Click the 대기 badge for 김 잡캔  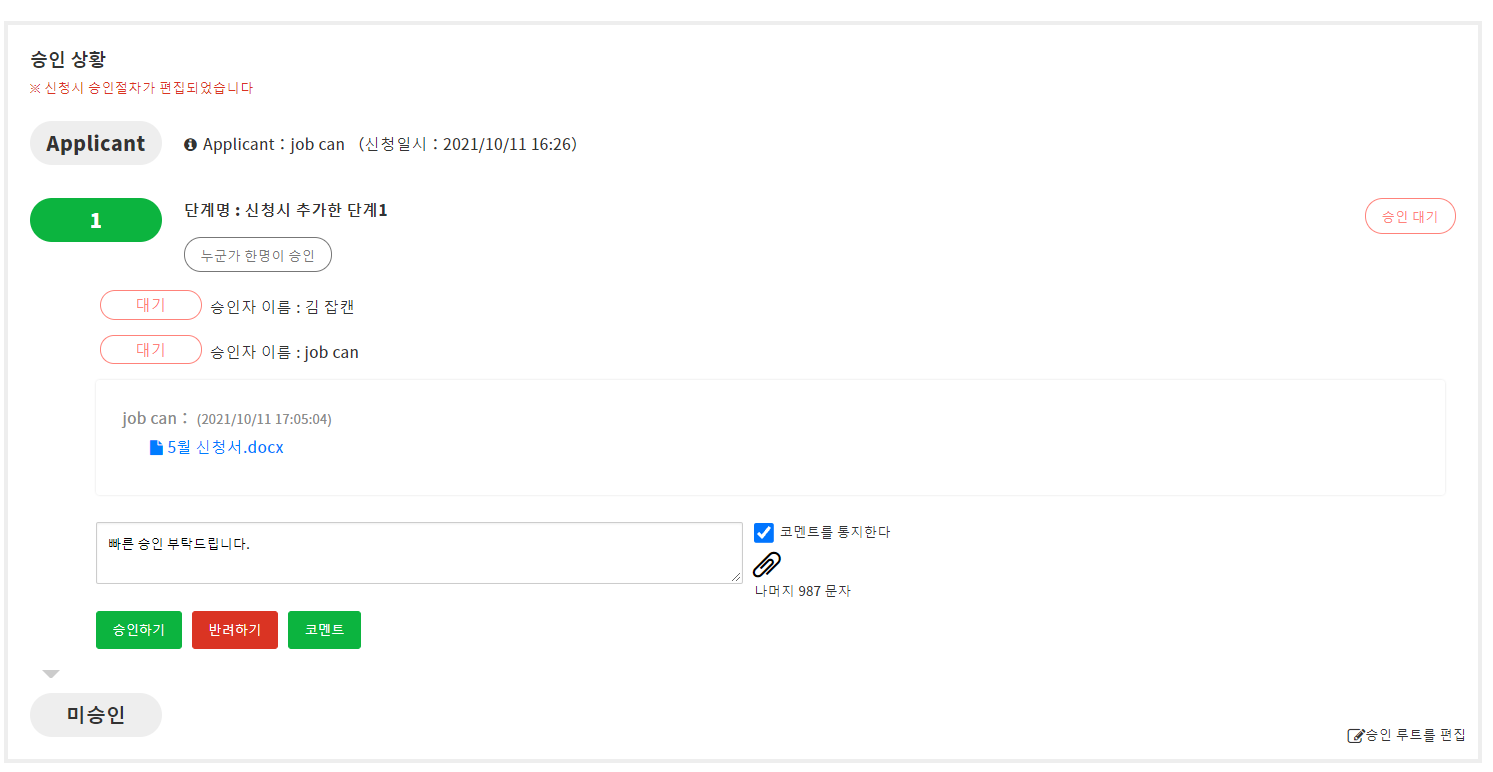click(151, 305)
